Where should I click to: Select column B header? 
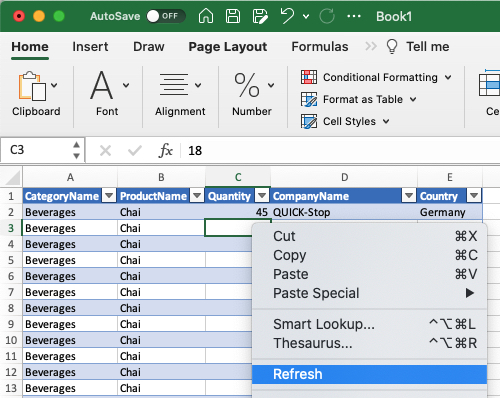click(x=161, y=177)
